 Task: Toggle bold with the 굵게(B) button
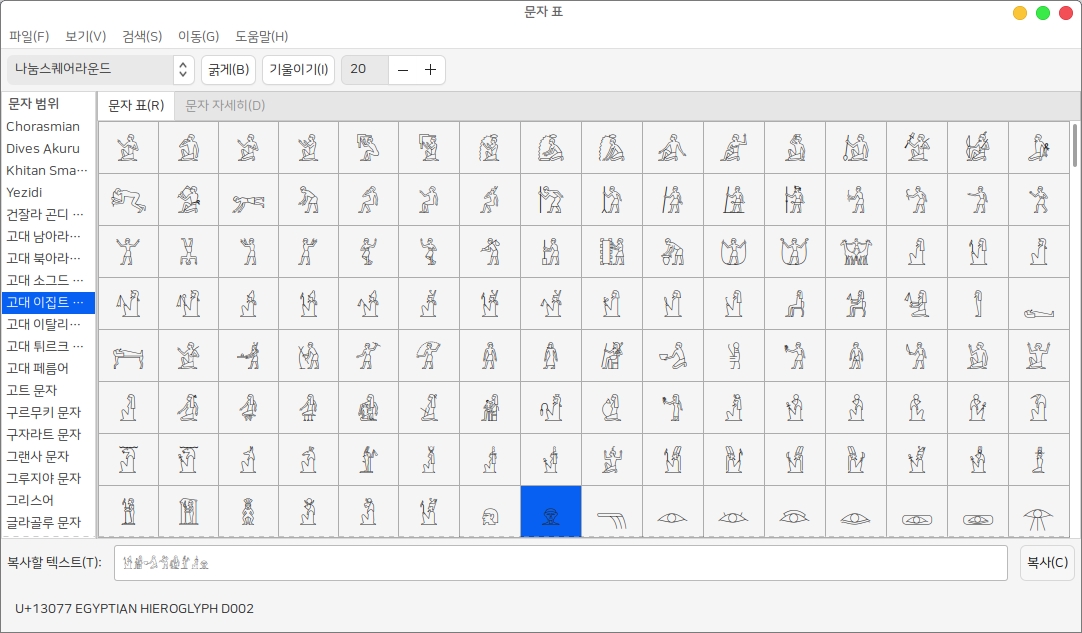click(227, 69)
